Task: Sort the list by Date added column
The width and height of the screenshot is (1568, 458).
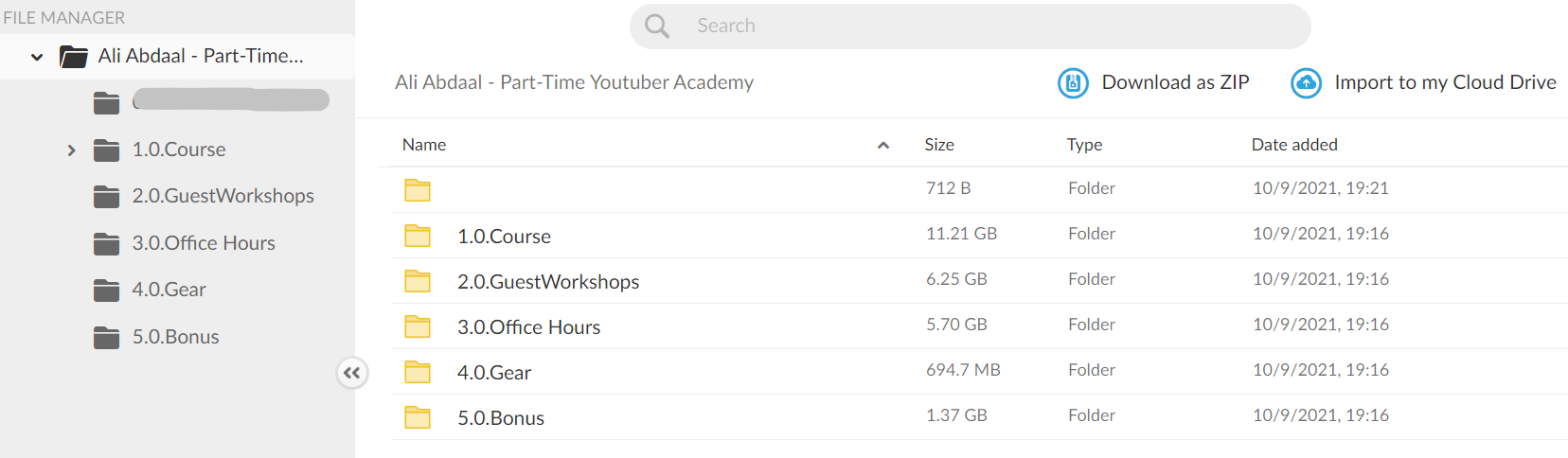Action: pyautogui.click(x=1294, y=145)
